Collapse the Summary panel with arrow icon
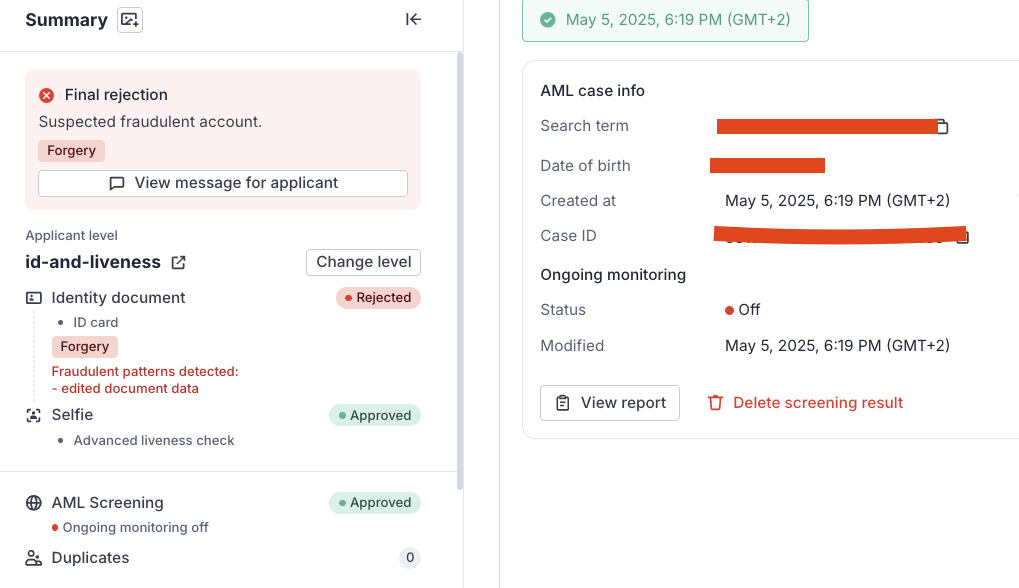The height and width of the screenshot is (588, 1019). coord(413,19)
